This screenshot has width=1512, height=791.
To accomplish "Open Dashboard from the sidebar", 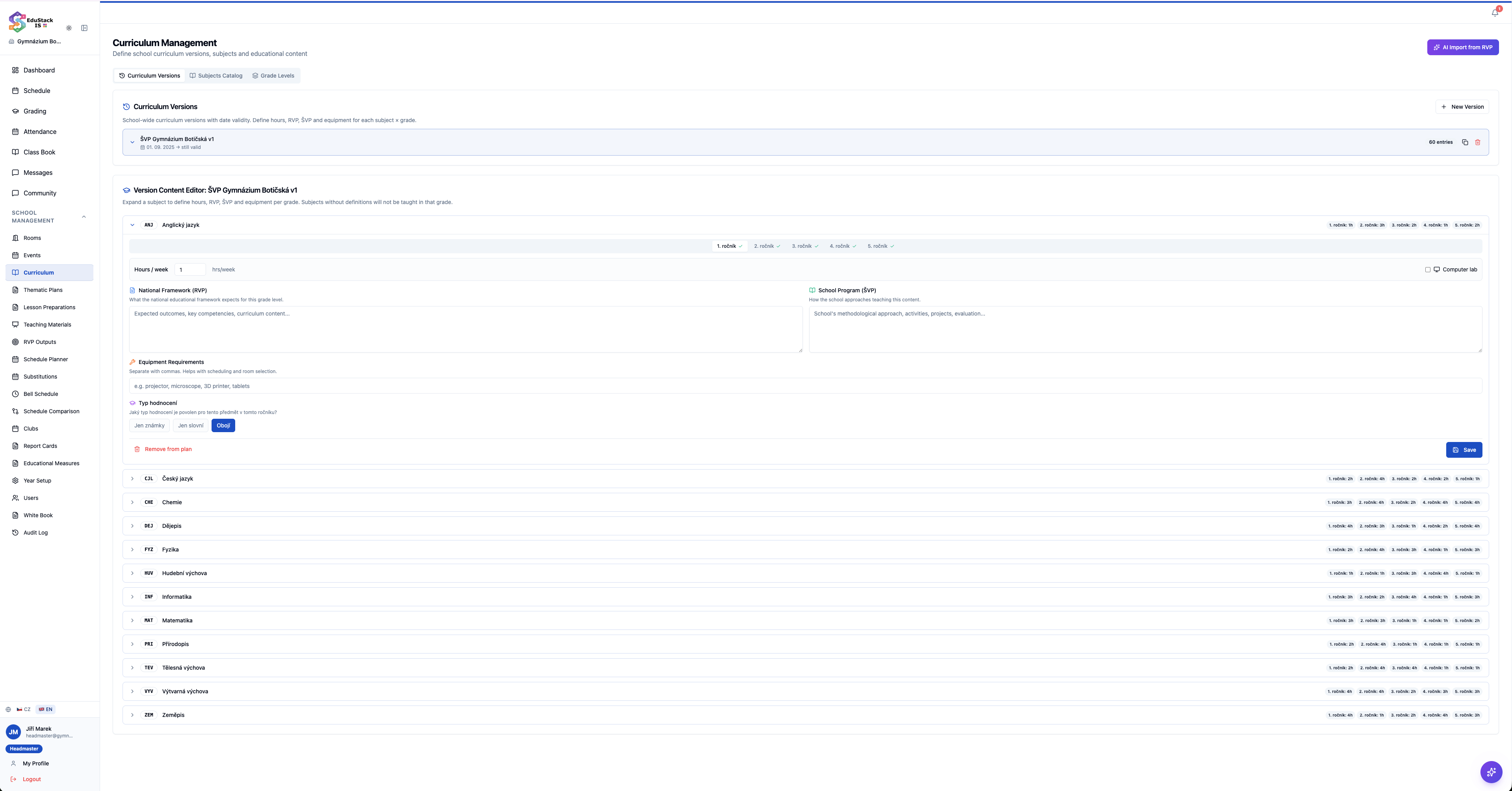I will click(x=49, y=71).
